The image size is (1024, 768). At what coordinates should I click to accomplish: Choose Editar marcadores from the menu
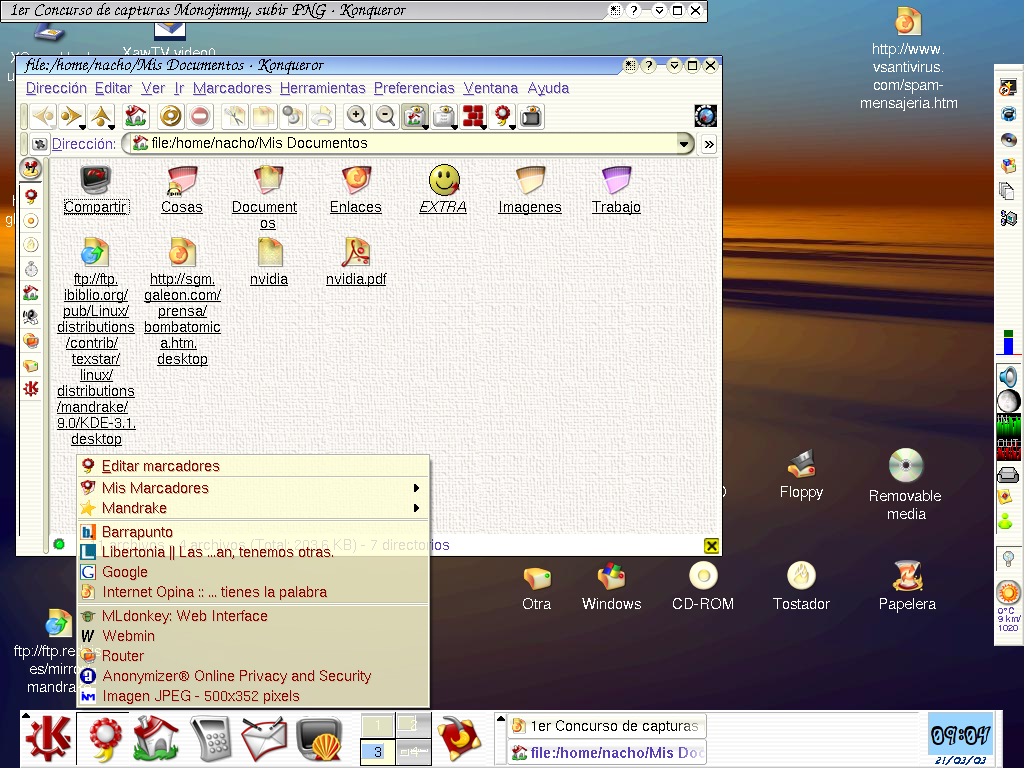pyautogui.click(x=253, y=466)
